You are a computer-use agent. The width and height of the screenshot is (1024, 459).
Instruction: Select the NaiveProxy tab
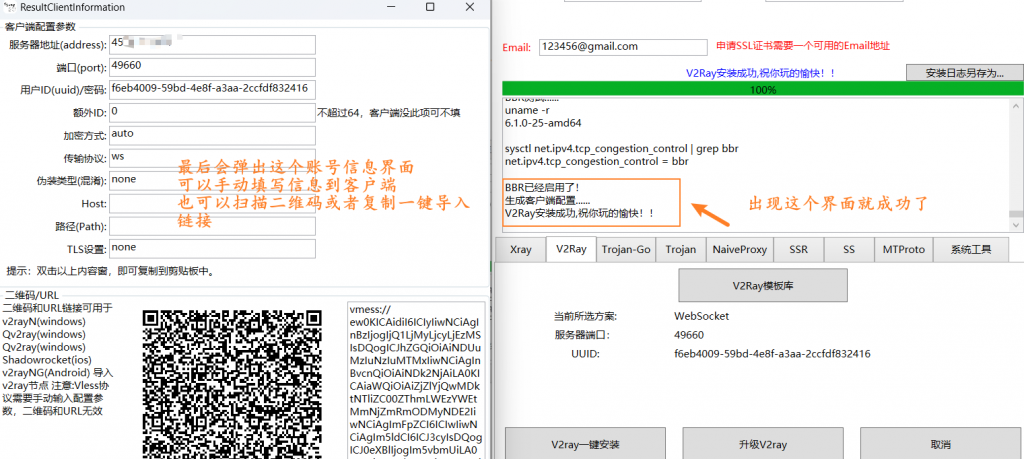pos(739,249)
